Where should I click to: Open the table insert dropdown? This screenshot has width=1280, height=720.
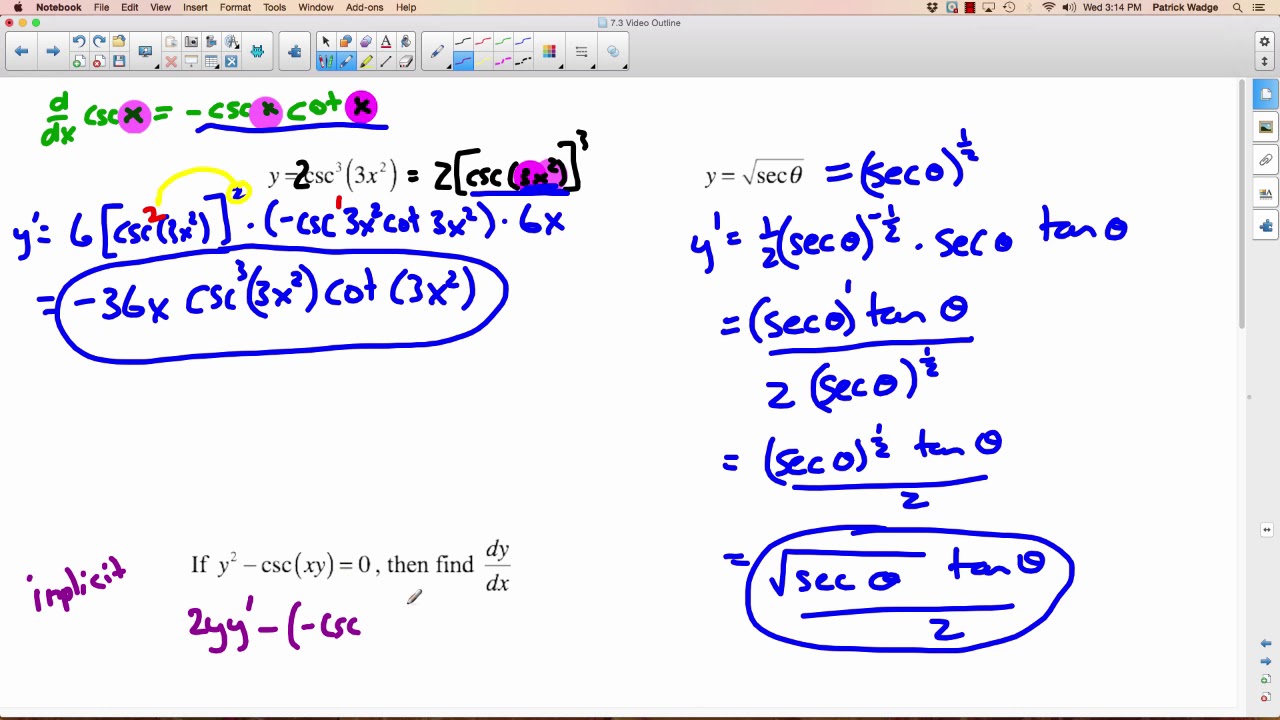point(211,62)
